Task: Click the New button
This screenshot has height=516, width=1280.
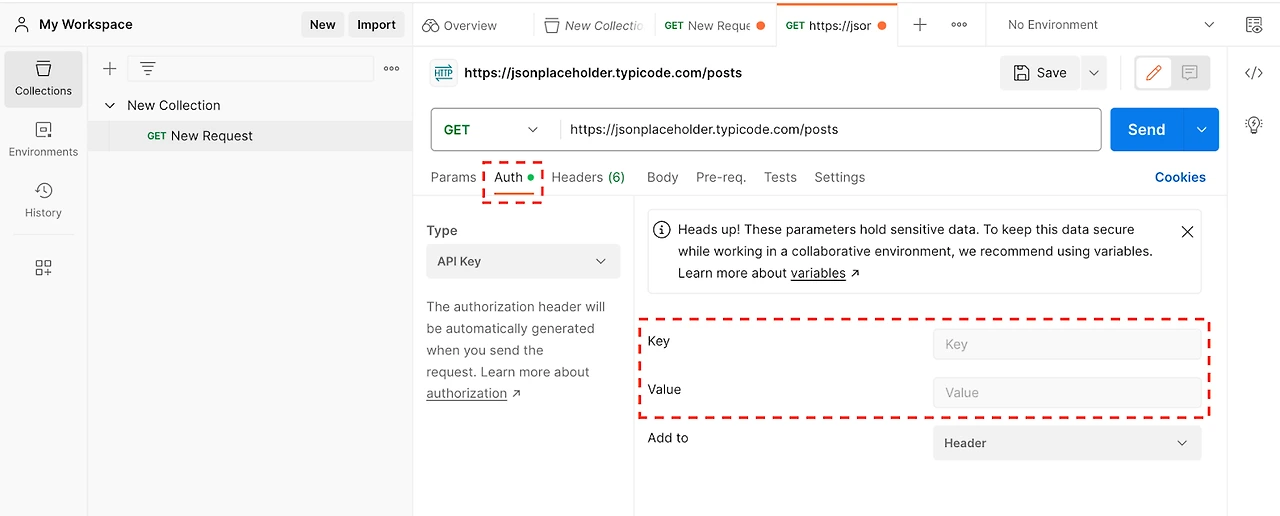Action: [322, 25]
